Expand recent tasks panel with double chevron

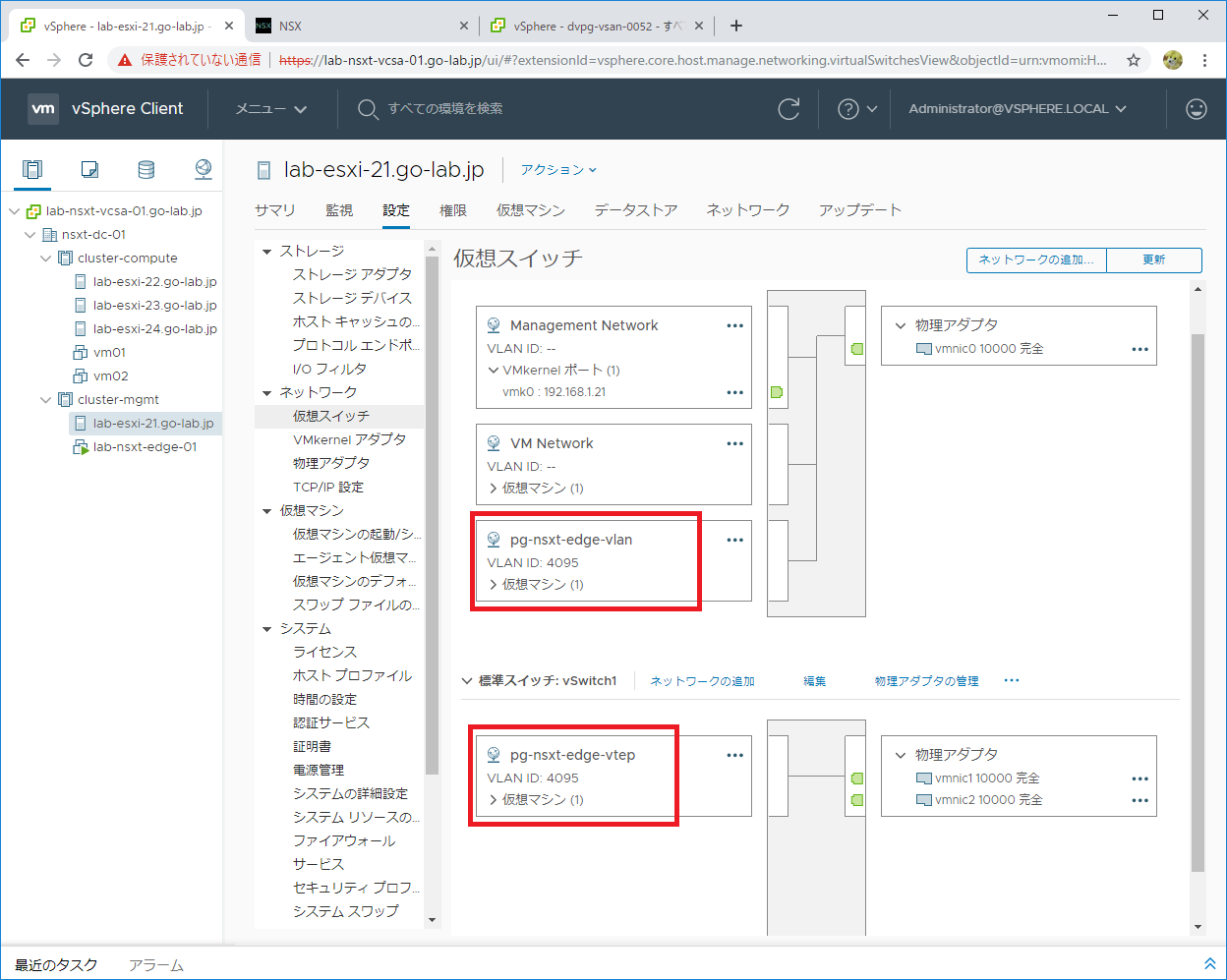point(1209,964)
